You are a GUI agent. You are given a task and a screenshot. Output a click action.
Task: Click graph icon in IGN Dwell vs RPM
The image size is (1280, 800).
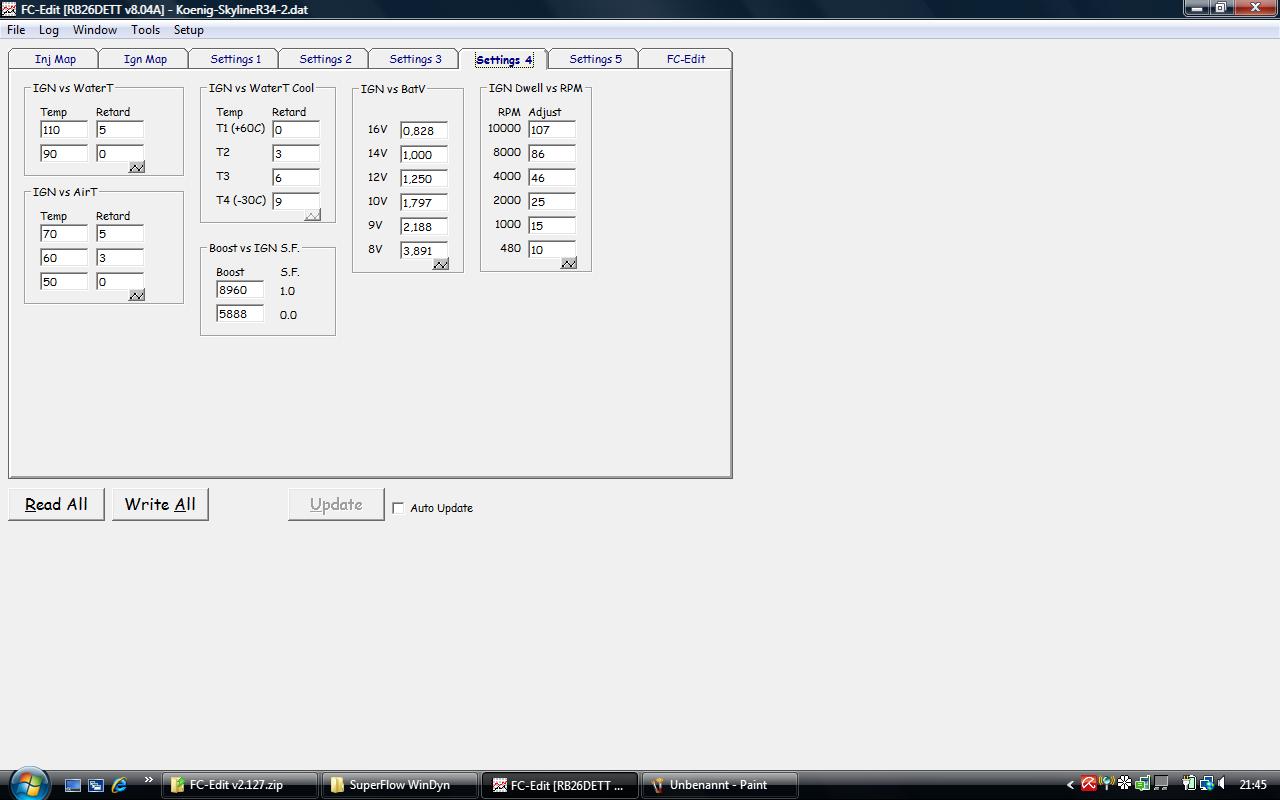coord(568,263)
